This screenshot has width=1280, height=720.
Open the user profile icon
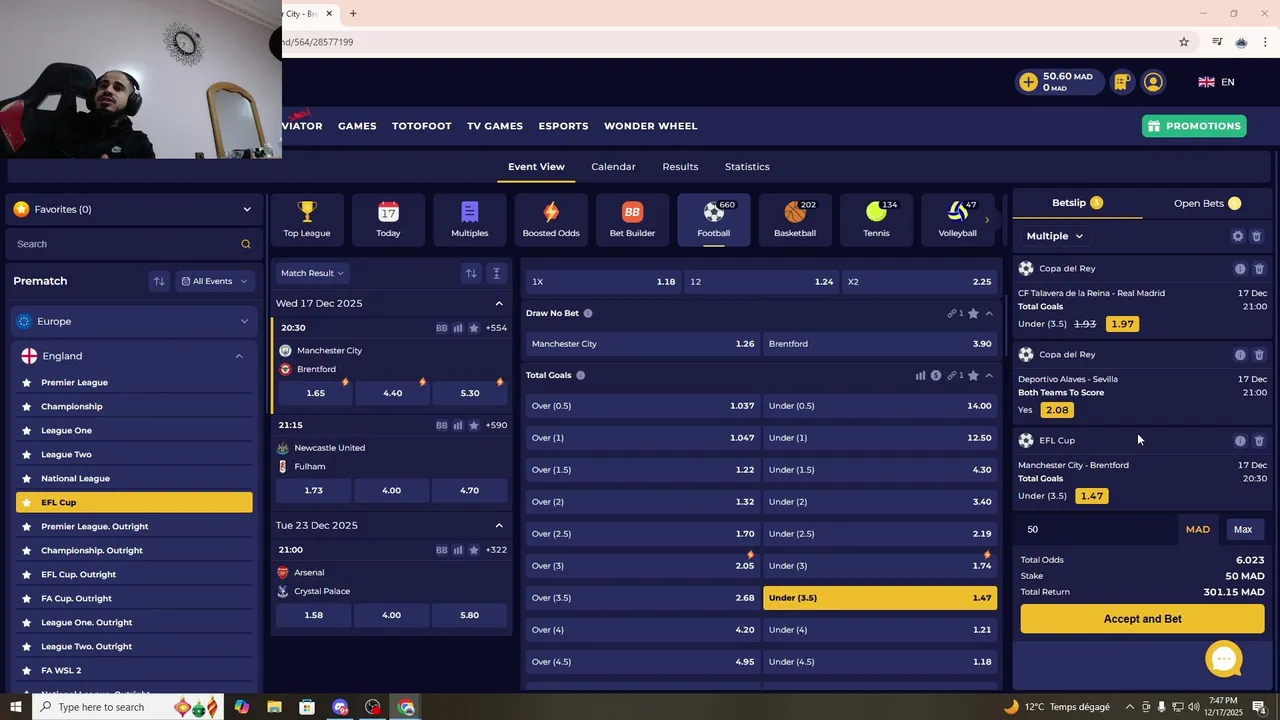(x=1153, y=82)
